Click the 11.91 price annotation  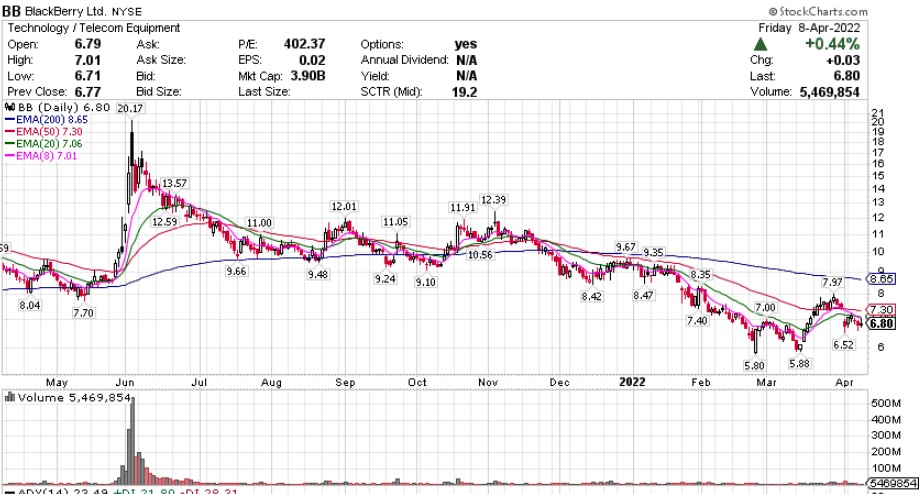463,207
